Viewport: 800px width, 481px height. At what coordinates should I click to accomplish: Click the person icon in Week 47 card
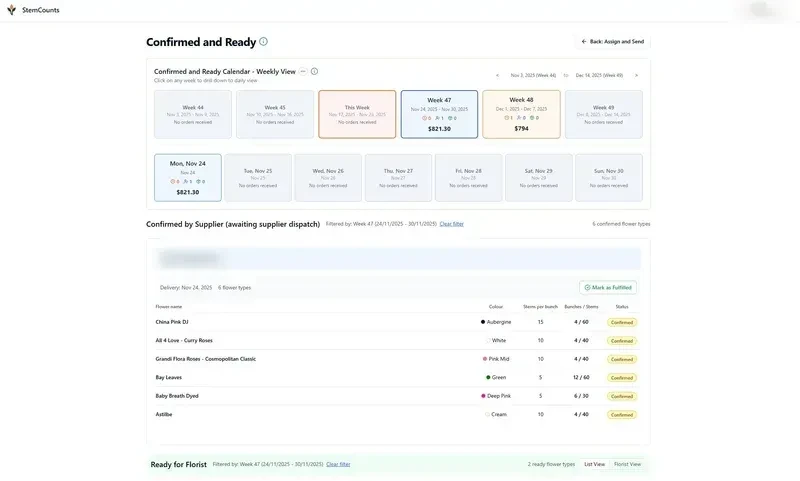click(x=437, y=118)
